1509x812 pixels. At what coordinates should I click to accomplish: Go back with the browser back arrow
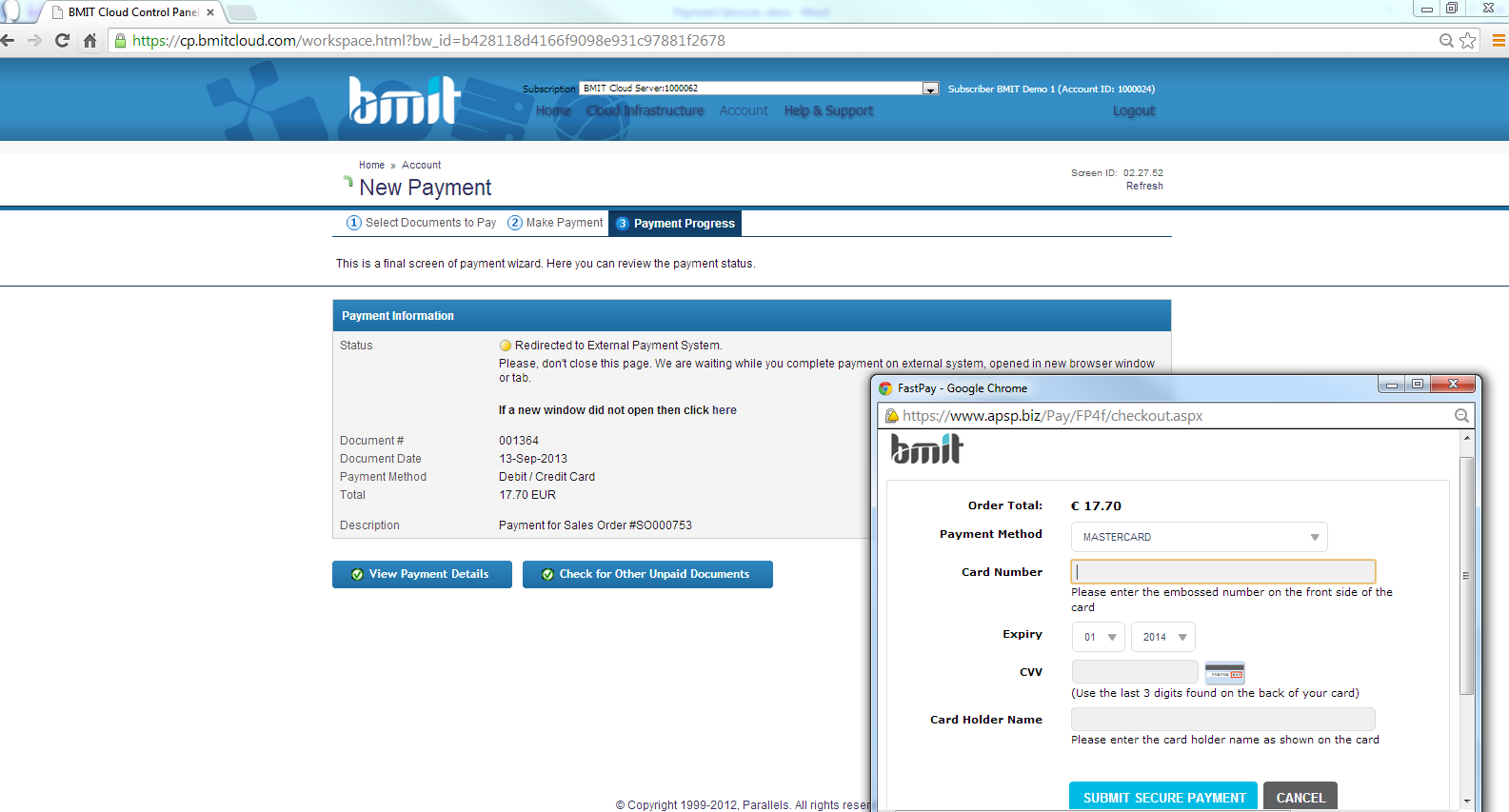coord(8,40)
